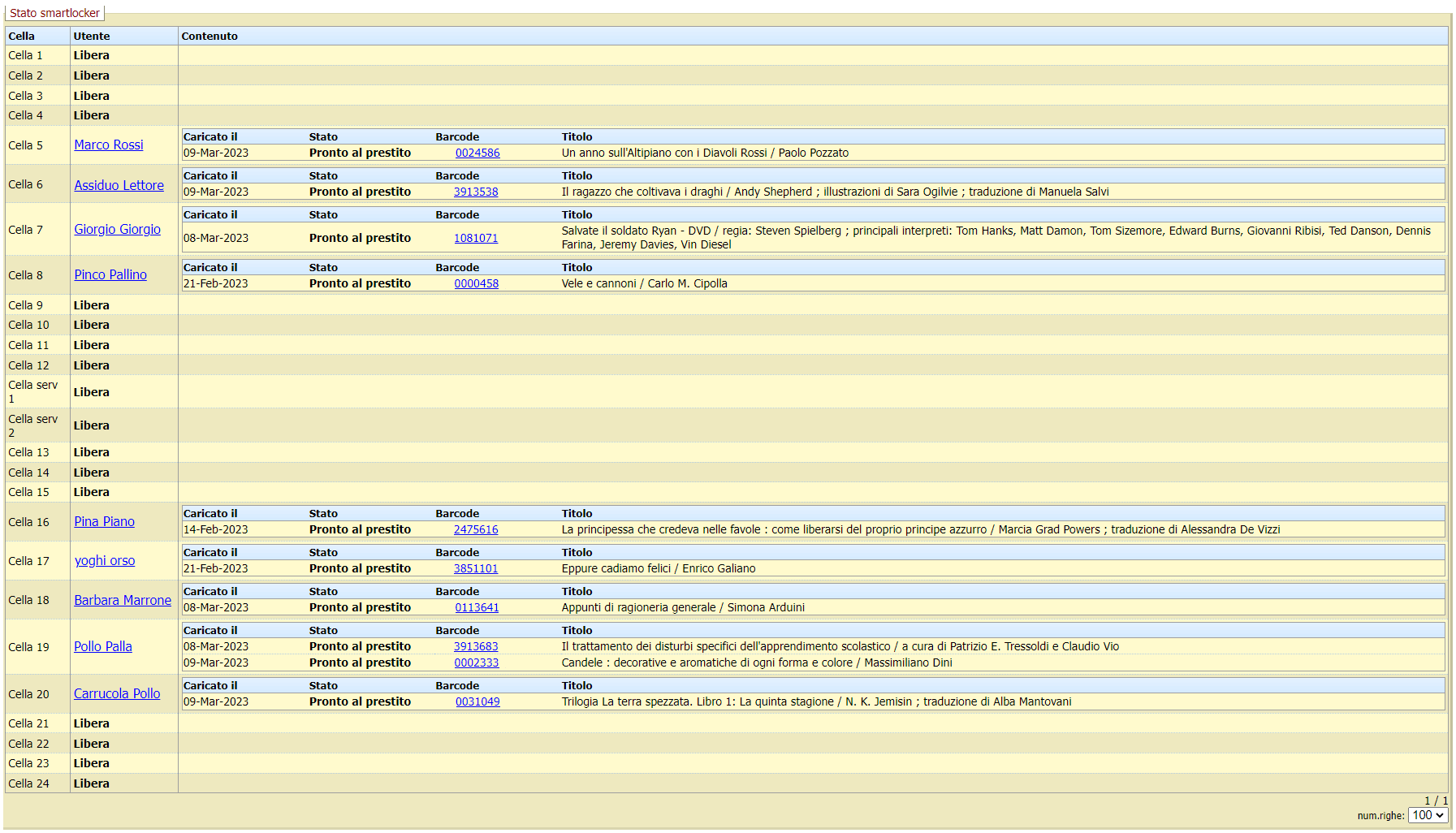Open user profile yoghi orso
1456x833 pixels.
pos(104,560)
